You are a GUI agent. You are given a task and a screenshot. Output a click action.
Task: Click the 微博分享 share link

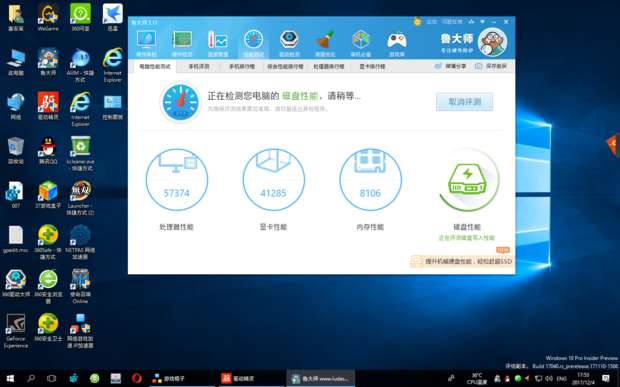(x=450, y=66)
